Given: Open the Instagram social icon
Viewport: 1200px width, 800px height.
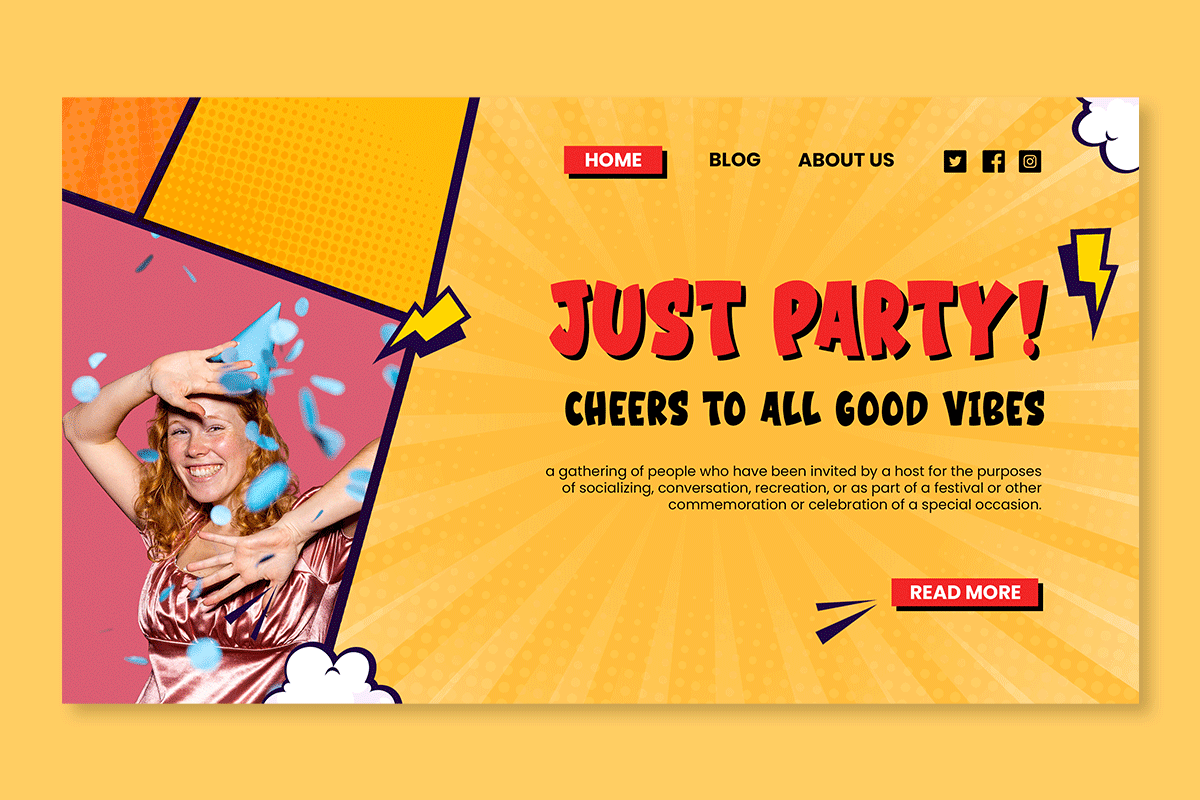Looking at the screenshot, I should (x=1030, y=161).
